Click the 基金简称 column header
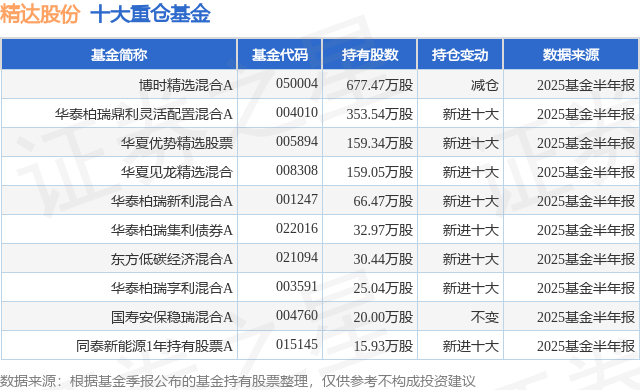This screenshot has height=390, width=640. pyautogui.click(x=119, y=55)
